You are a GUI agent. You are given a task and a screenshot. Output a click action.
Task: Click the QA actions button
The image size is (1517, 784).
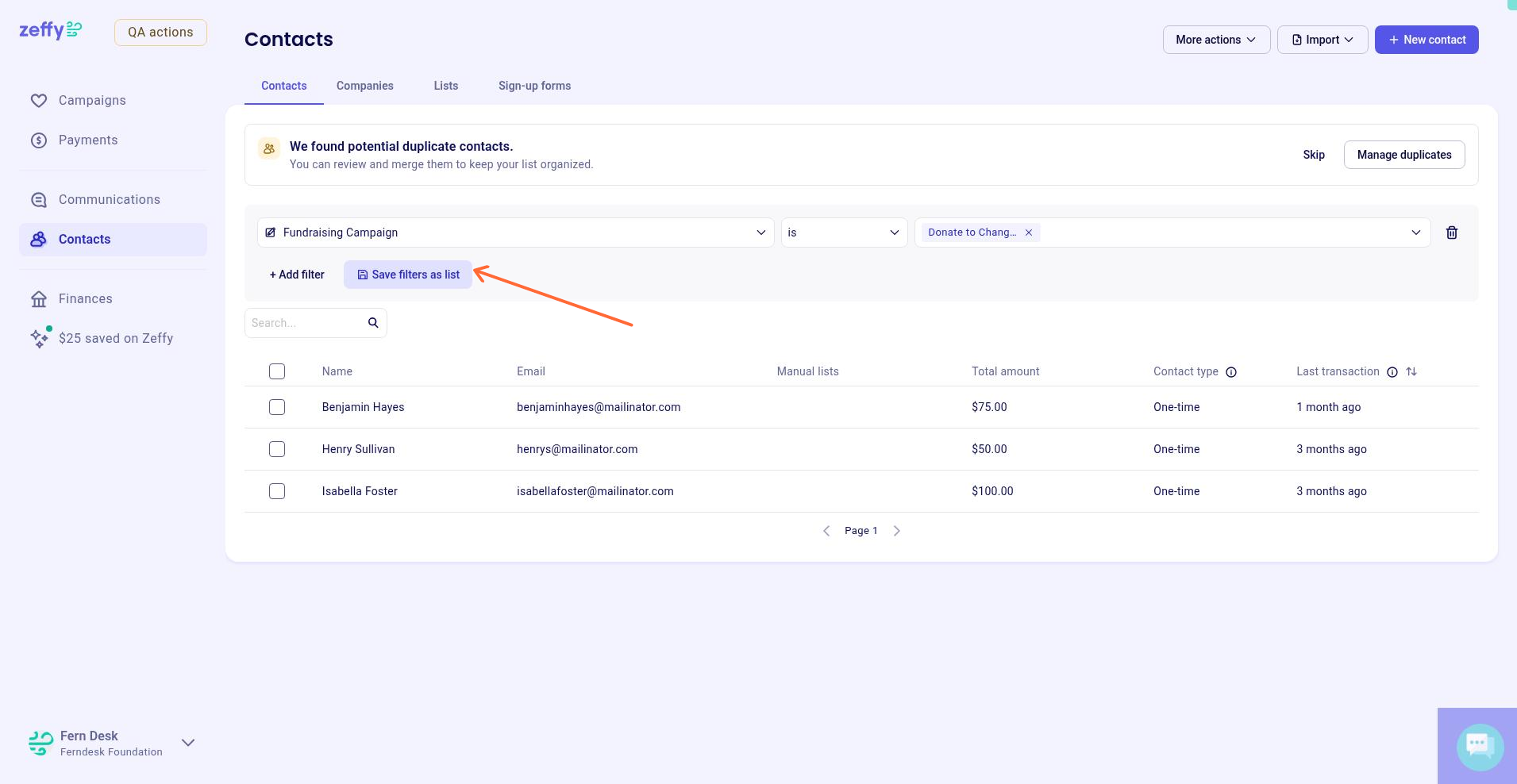point(160,33)
